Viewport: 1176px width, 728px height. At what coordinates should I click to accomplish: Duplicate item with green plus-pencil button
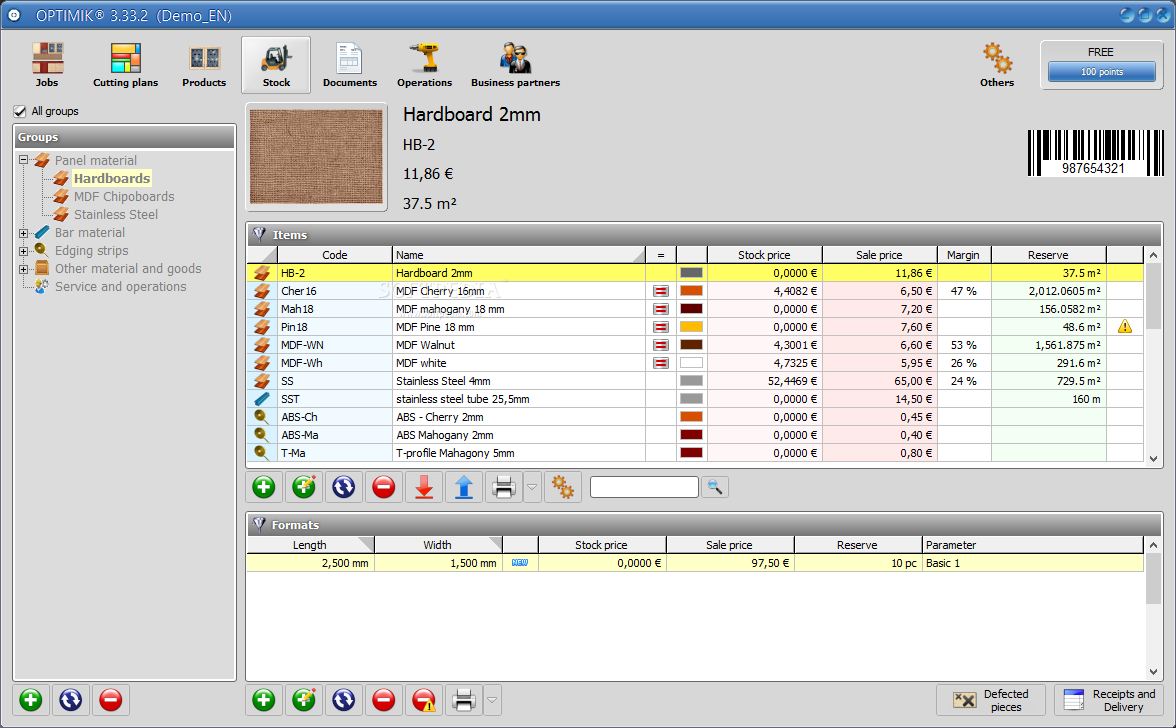tap(304, 487)
